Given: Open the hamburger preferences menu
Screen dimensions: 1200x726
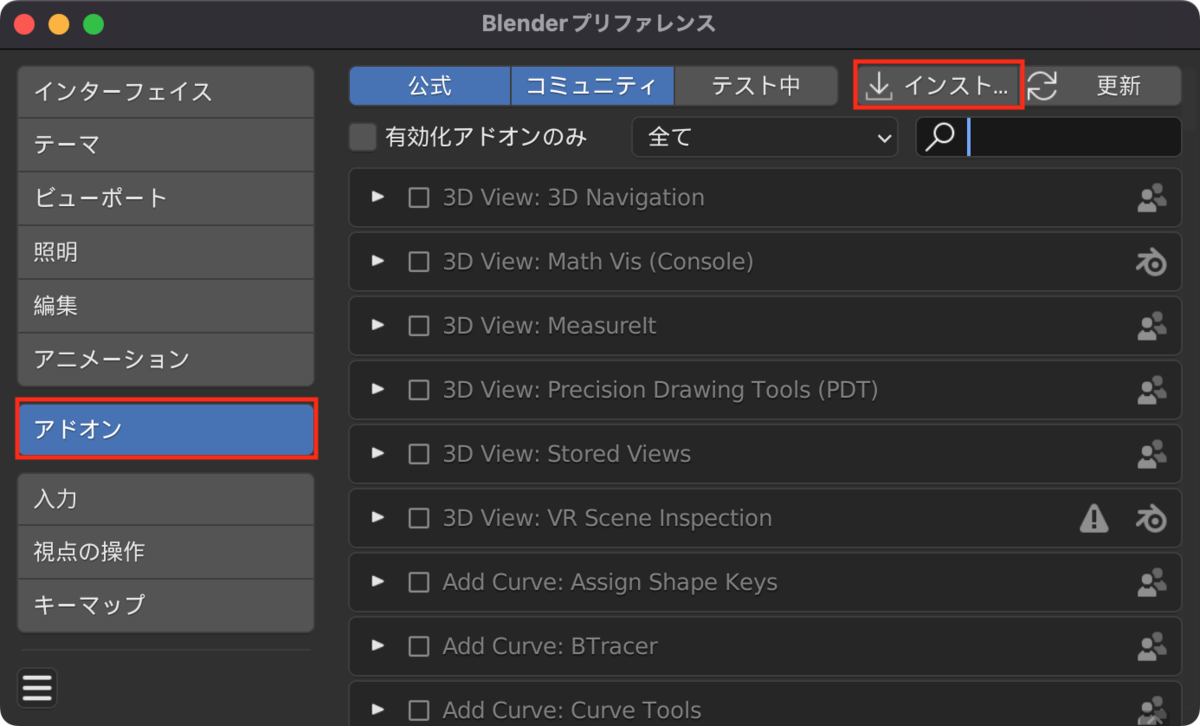Looking at the screenshot, I should [x=37, y=688].
